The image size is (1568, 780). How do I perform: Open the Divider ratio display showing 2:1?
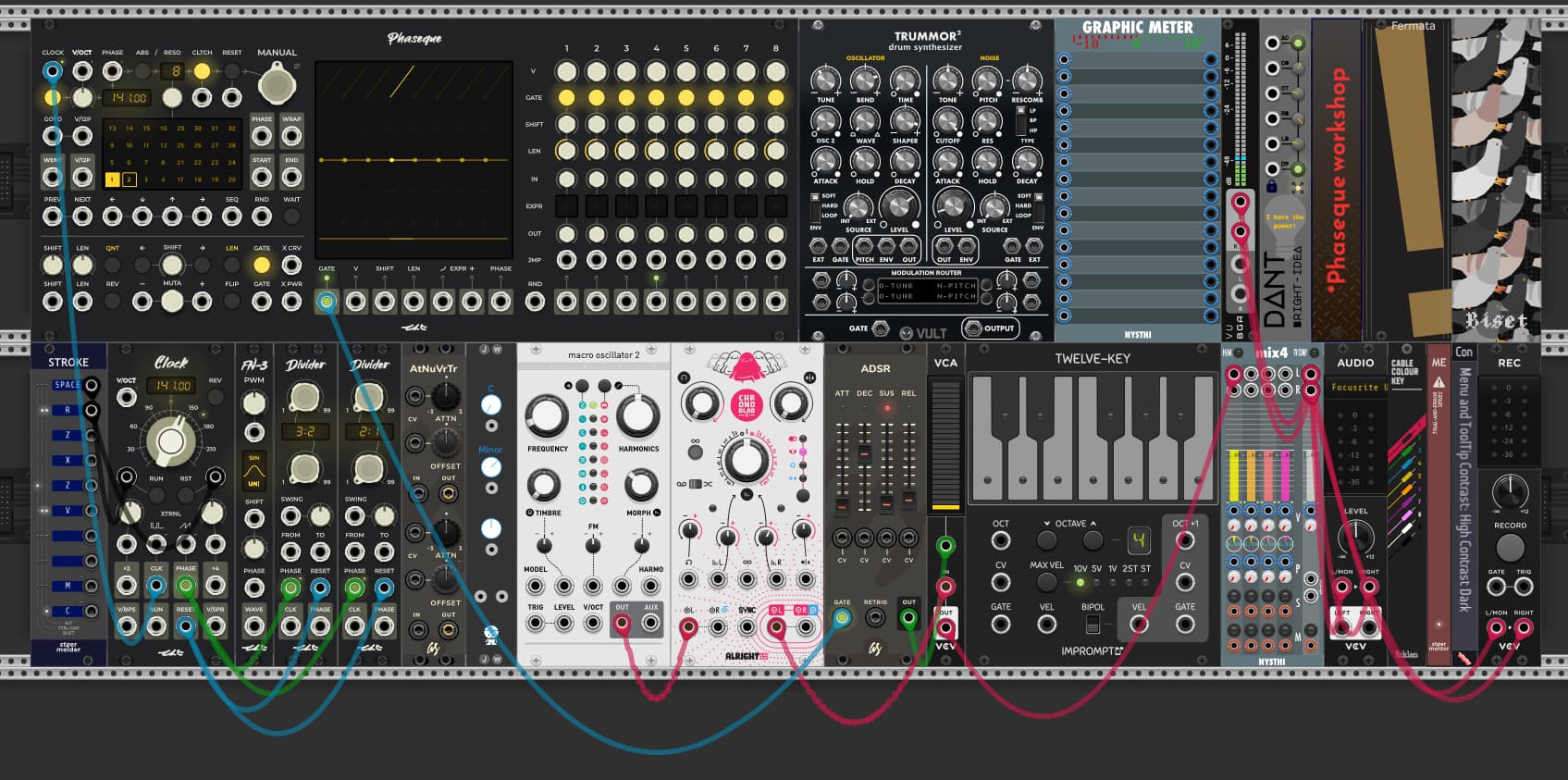[x=368, y=431]
